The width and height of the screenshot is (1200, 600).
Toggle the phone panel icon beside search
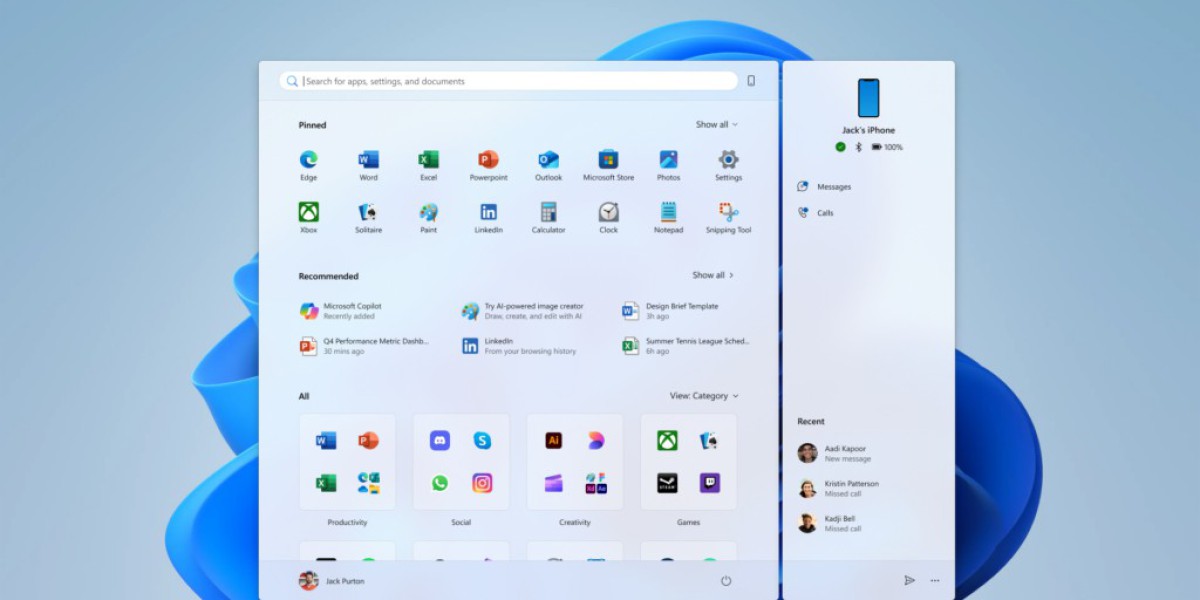point(751,81)
